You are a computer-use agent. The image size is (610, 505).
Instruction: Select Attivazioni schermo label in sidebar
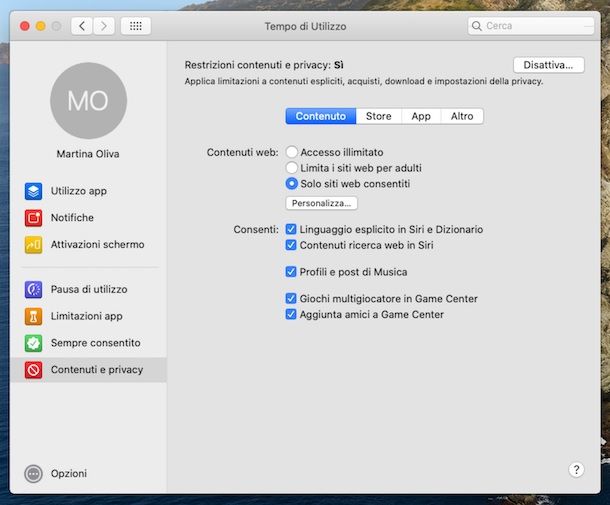[x=98, y=244]
